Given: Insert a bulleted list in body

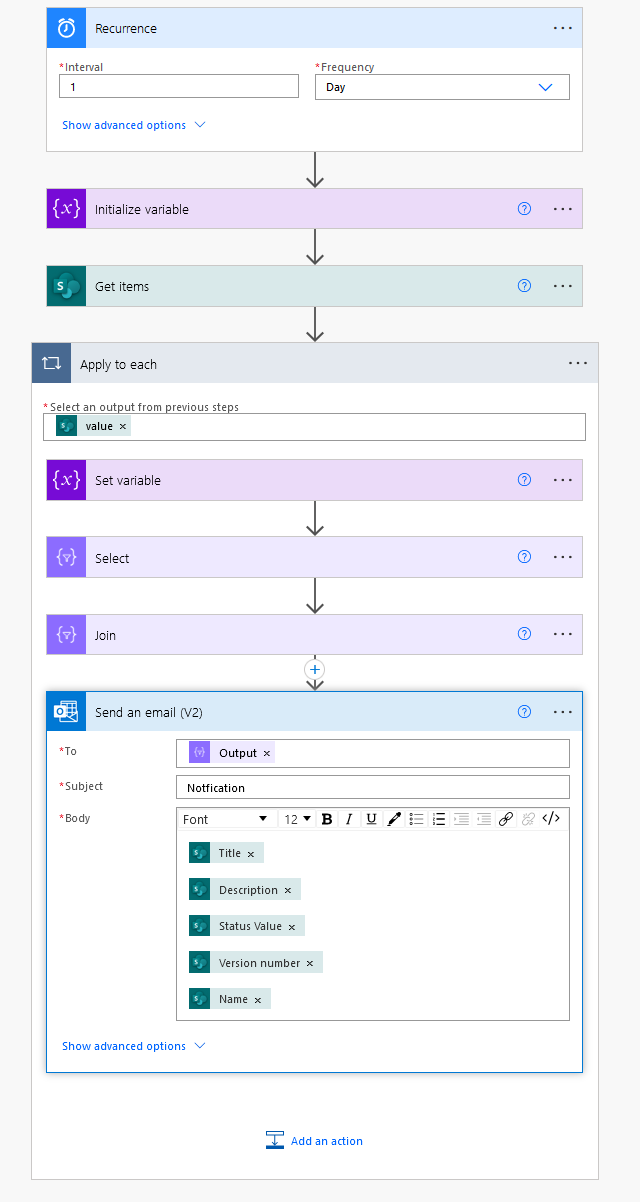Looking at the screenshot, I should (x=417, y=819).
